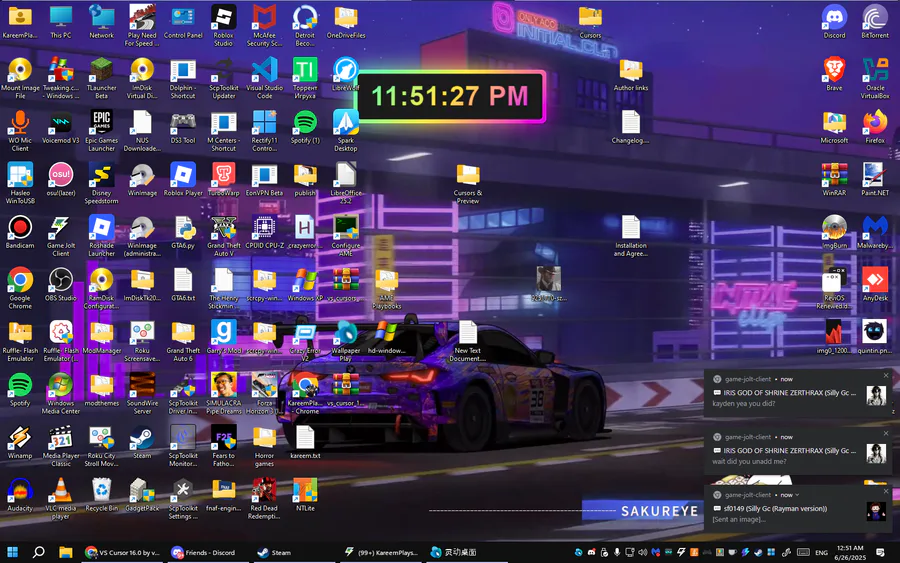Open the "kayden yea you did?" notification

(798, 393)
